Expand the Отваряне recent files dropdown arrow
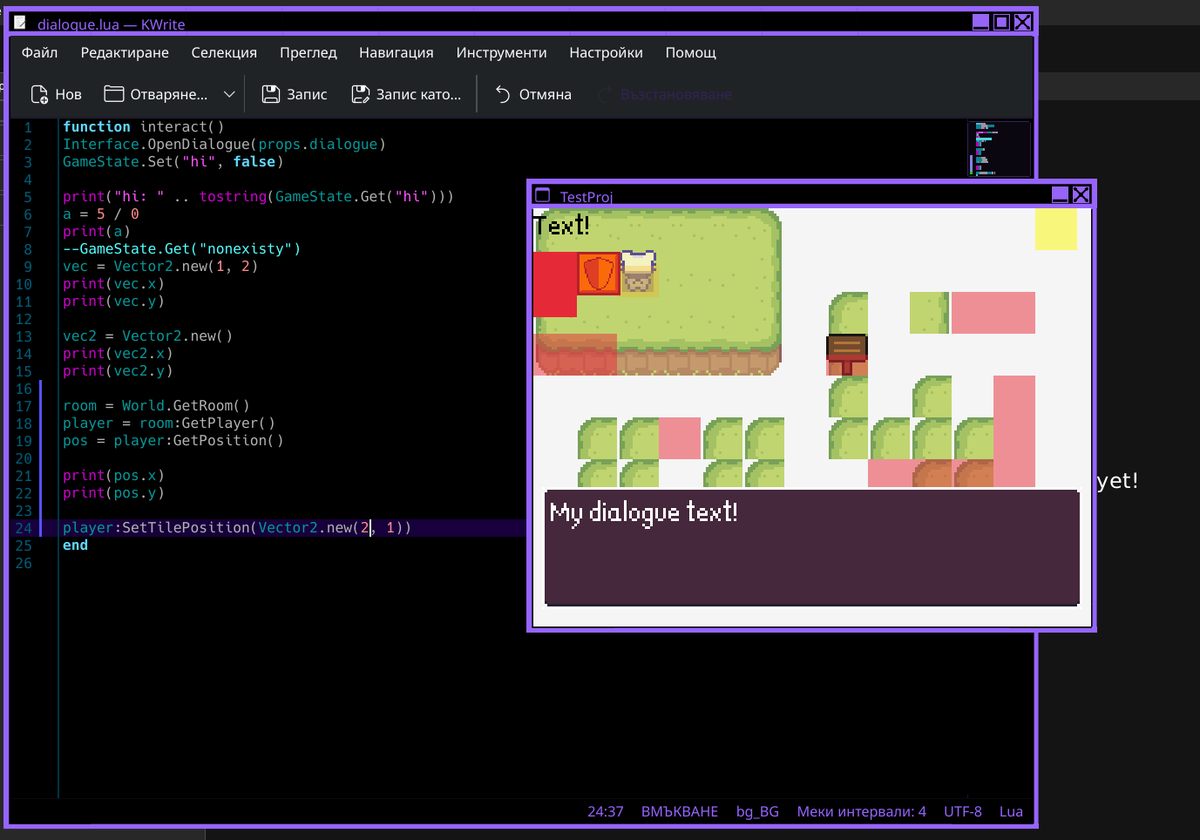The image size is (1200, 840). pyautogui.click(x=229, y=94)
